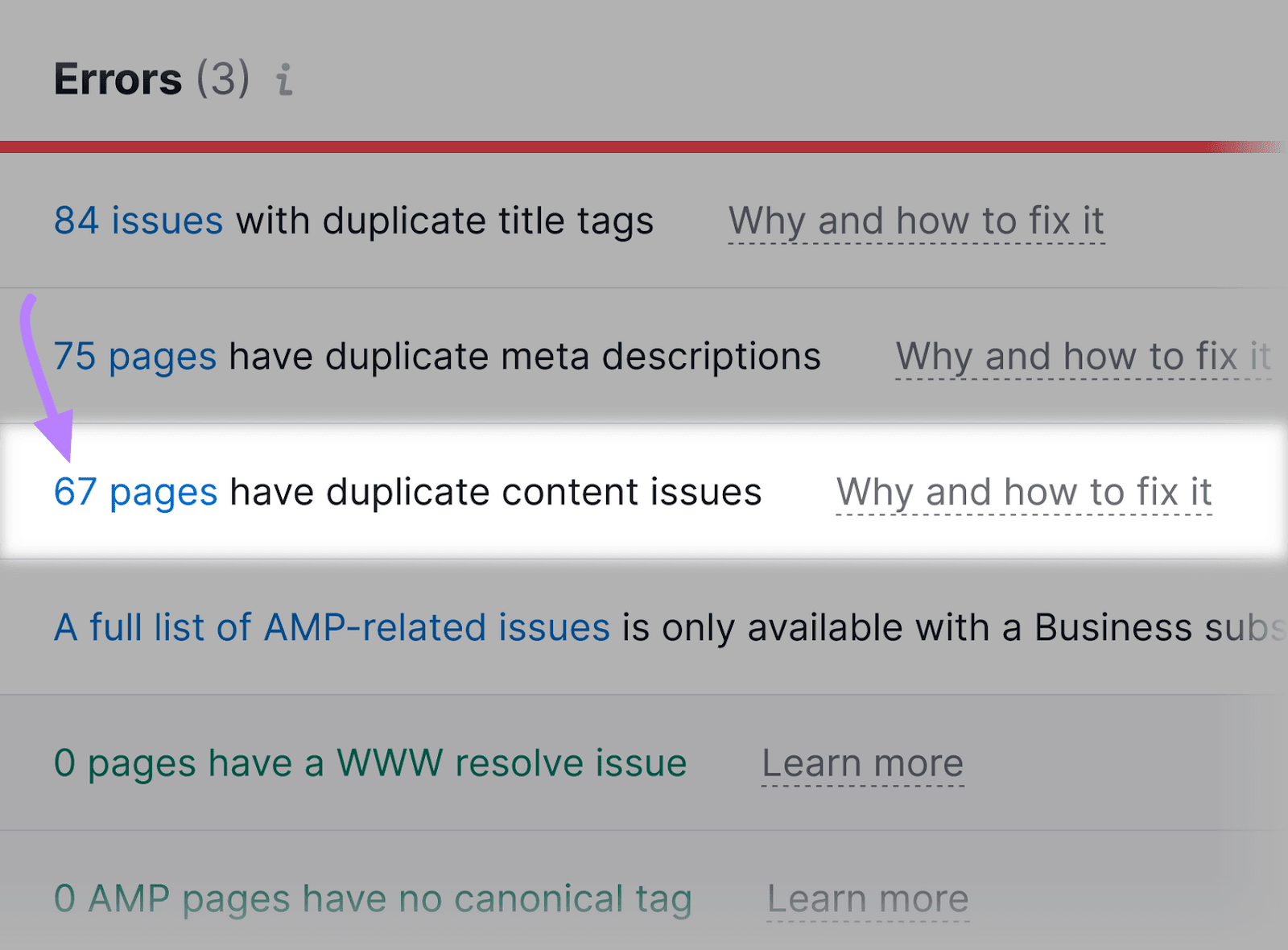Click the Business subscription notice text
Image resolution: width=1288 pixels, height=950 pixels.
[x=950, y=627]
